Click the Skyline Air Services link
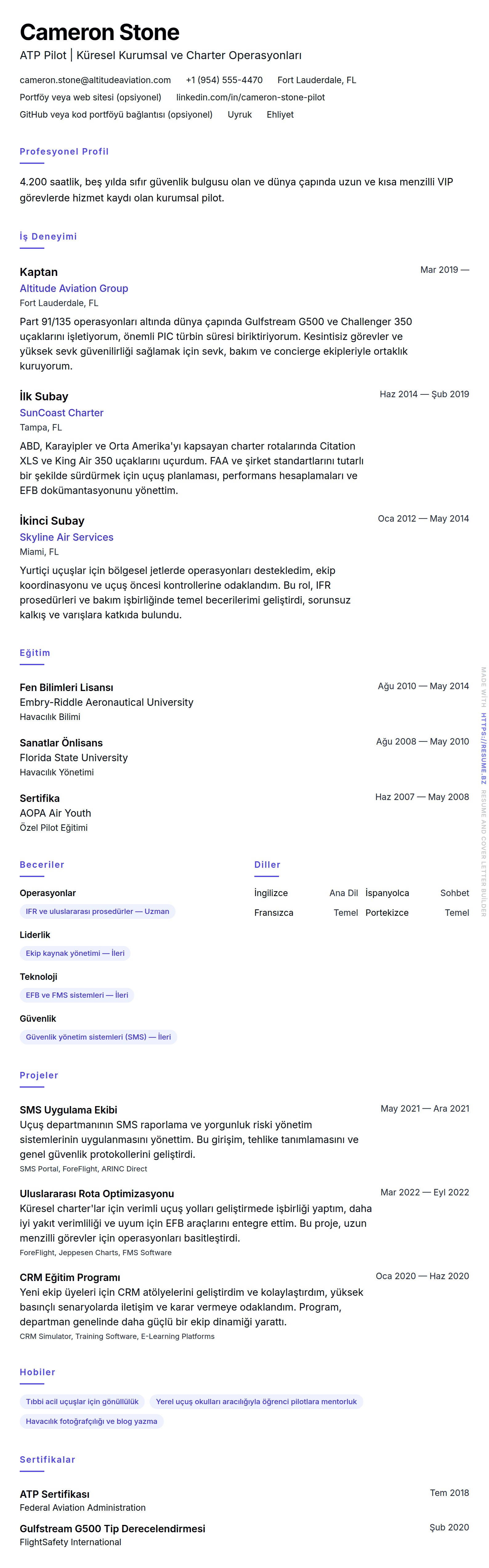This screenshot has width=489, height=1568. (x=67, y=537)
